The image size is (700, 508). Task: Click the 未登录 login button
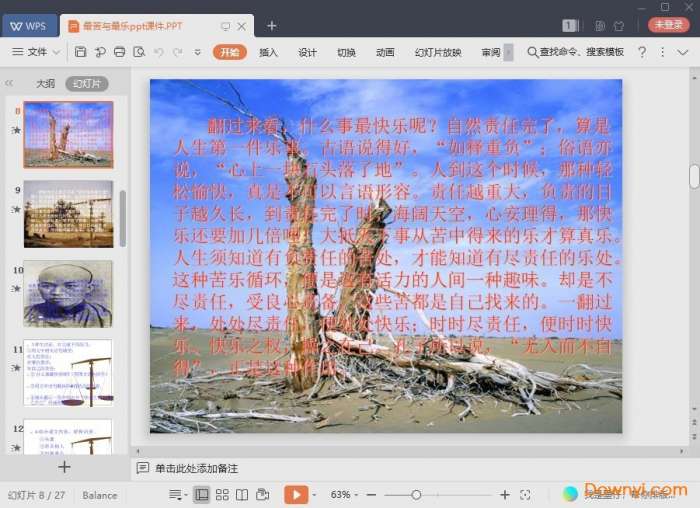click(x=668, y=25)
